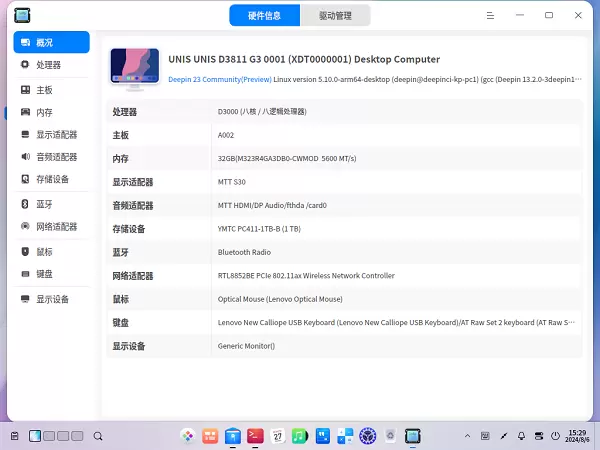Open 蓝牙 (Bluetooth) sidebar item

click(44, 204)
